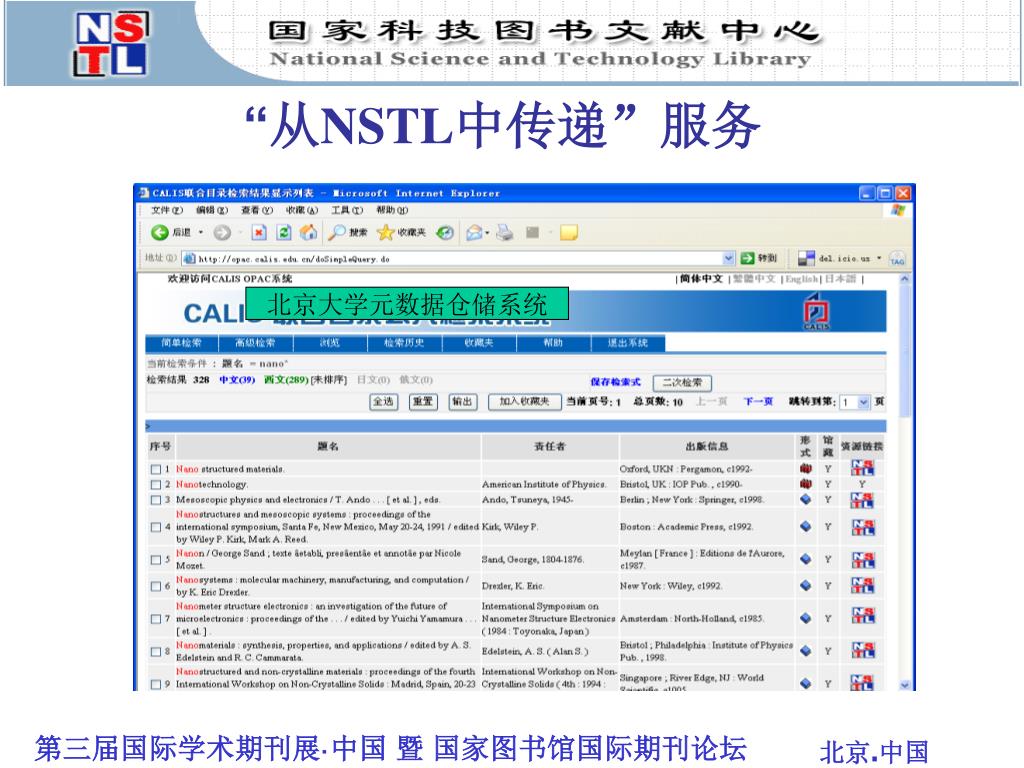The image size is (1024, 768).
Task: Click the 中文(39) results link
Action: [237, 380]
